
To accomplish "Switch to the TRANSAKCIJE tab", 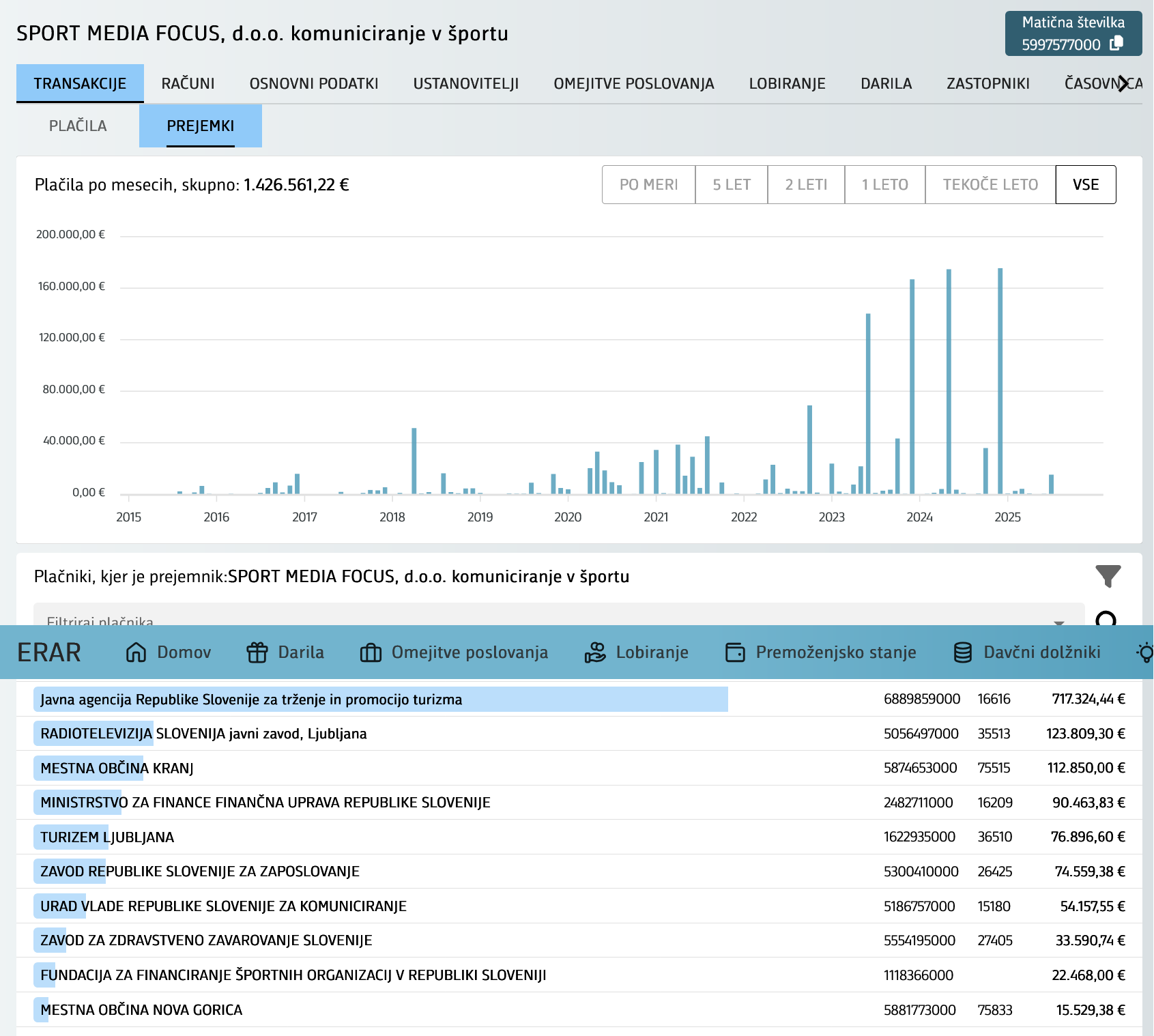I will tap(80, 83).
